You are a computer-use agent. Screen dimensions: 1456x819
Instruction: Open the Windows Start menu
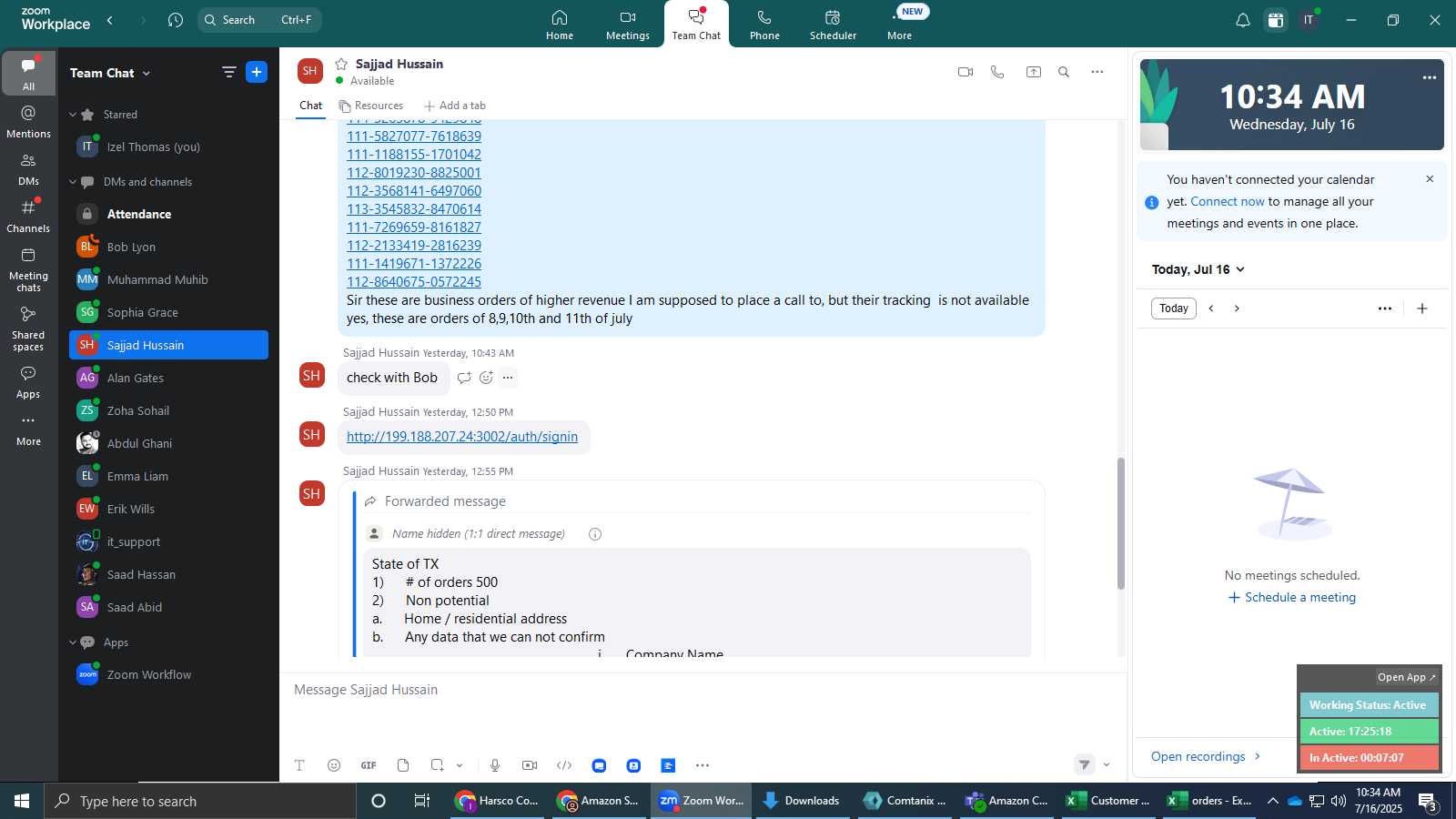(x=22, y=801)
